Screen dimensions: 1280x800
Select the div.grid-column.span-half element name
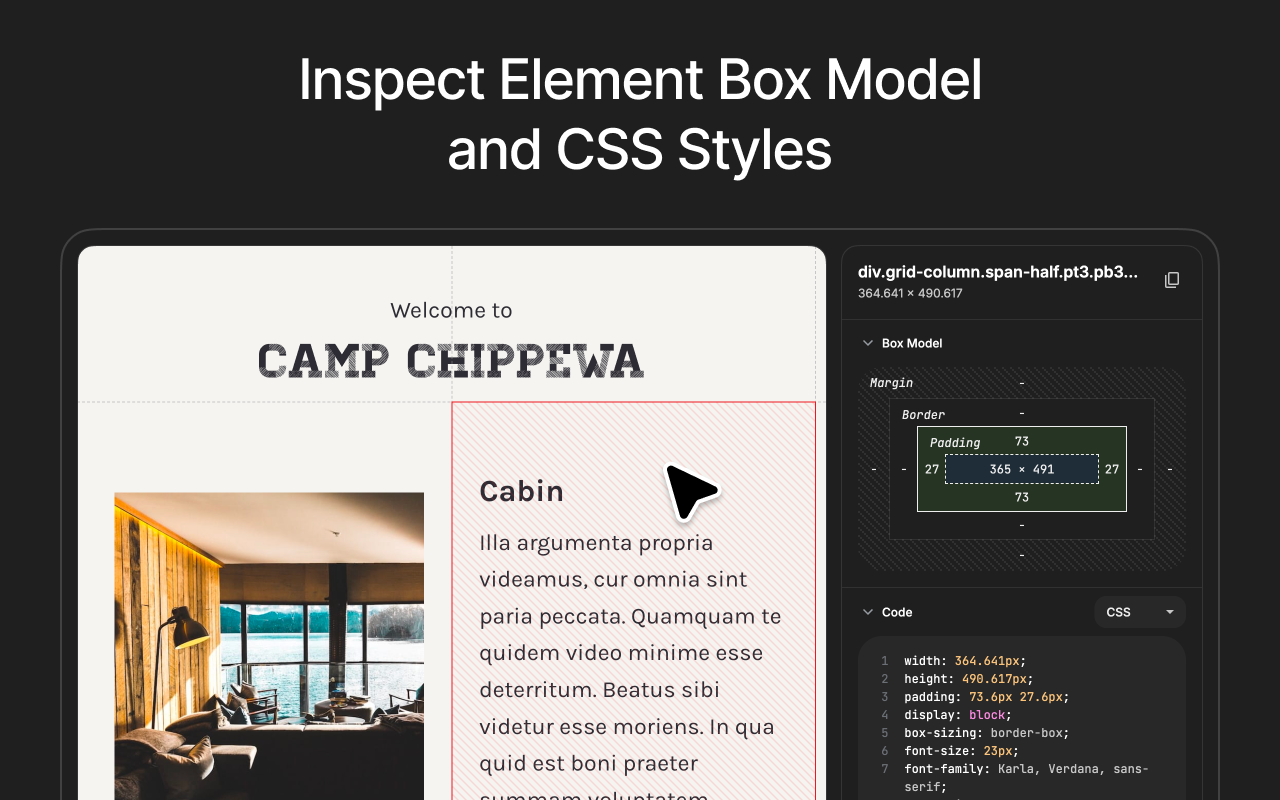998,272
